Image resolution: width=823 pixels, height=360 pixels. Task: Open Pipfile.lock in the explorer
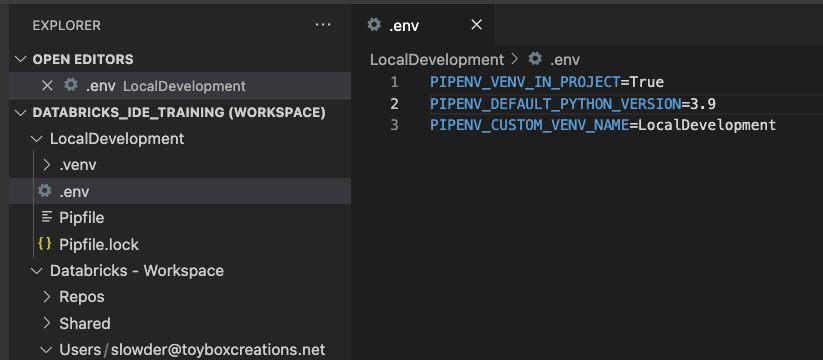point(99,245)
